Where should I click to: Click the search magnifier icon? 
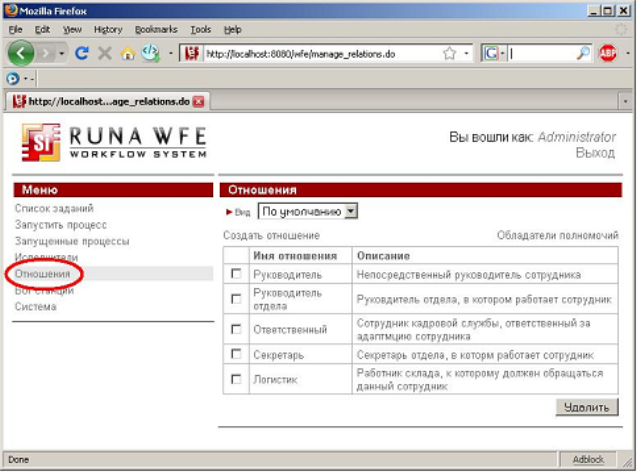tap(583, 53)
